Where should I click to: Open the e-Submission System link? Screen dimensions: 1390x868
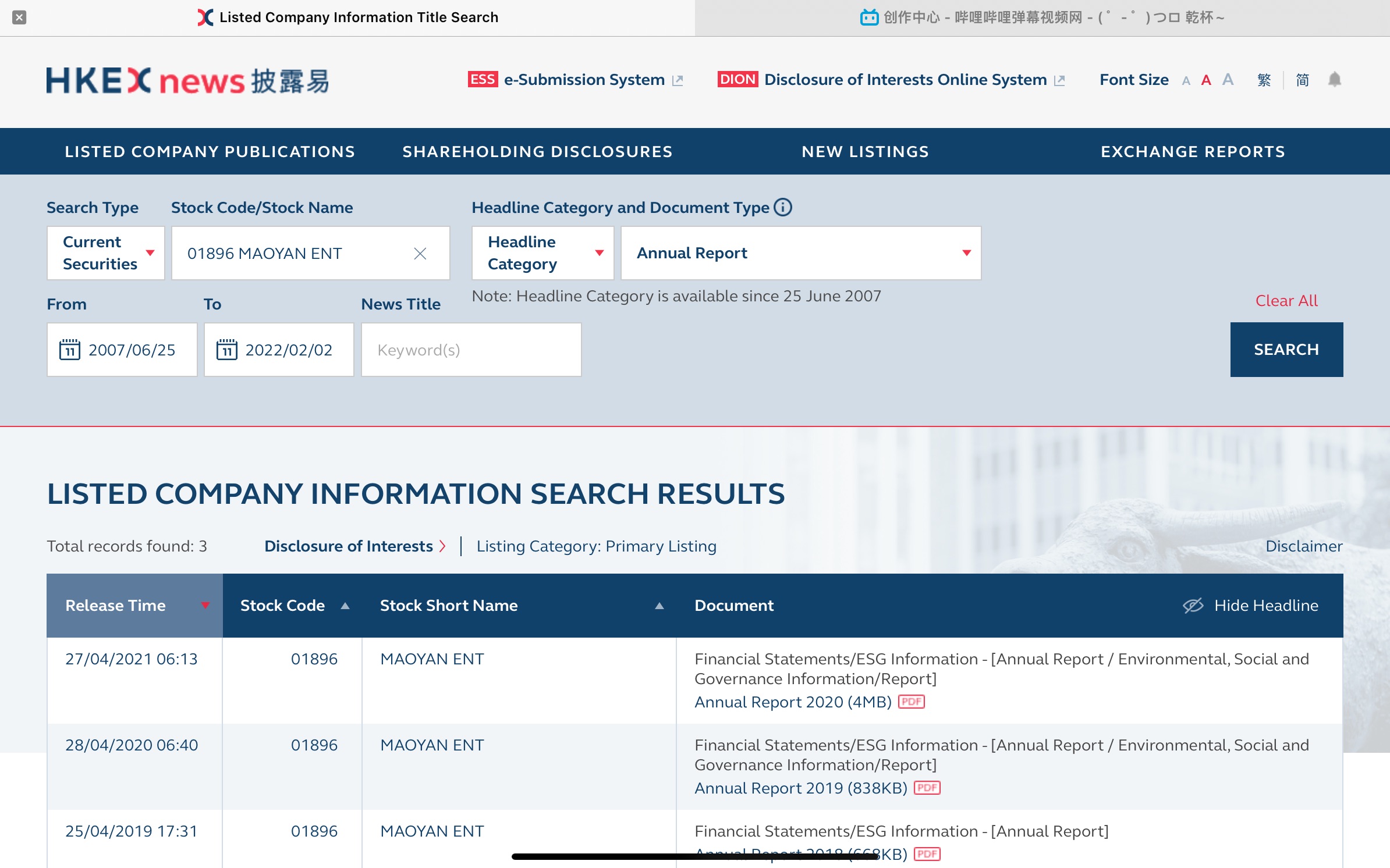click(x=584, y=80)
